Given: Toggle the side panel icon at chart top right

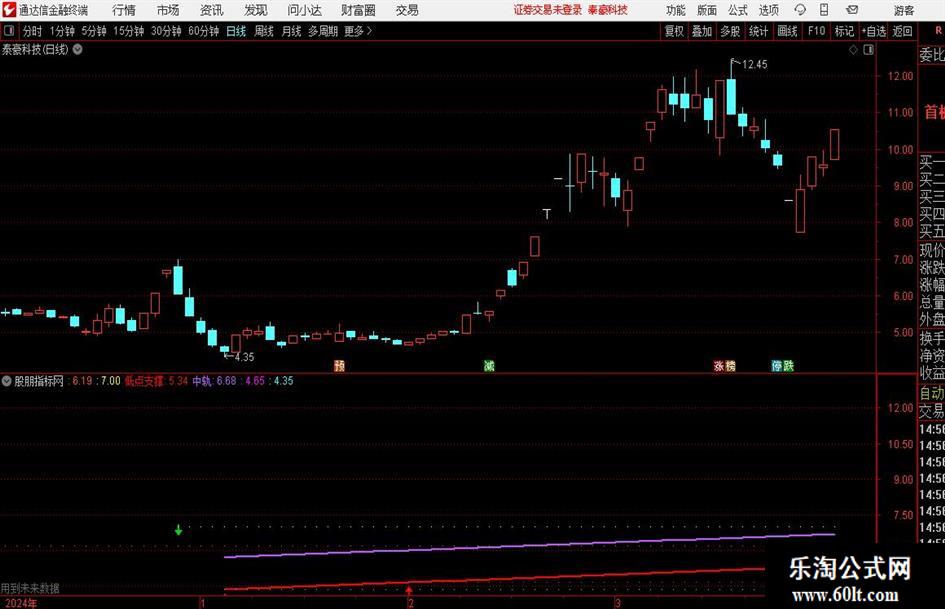Looking at the screenshot, I should tap(868, 50).
